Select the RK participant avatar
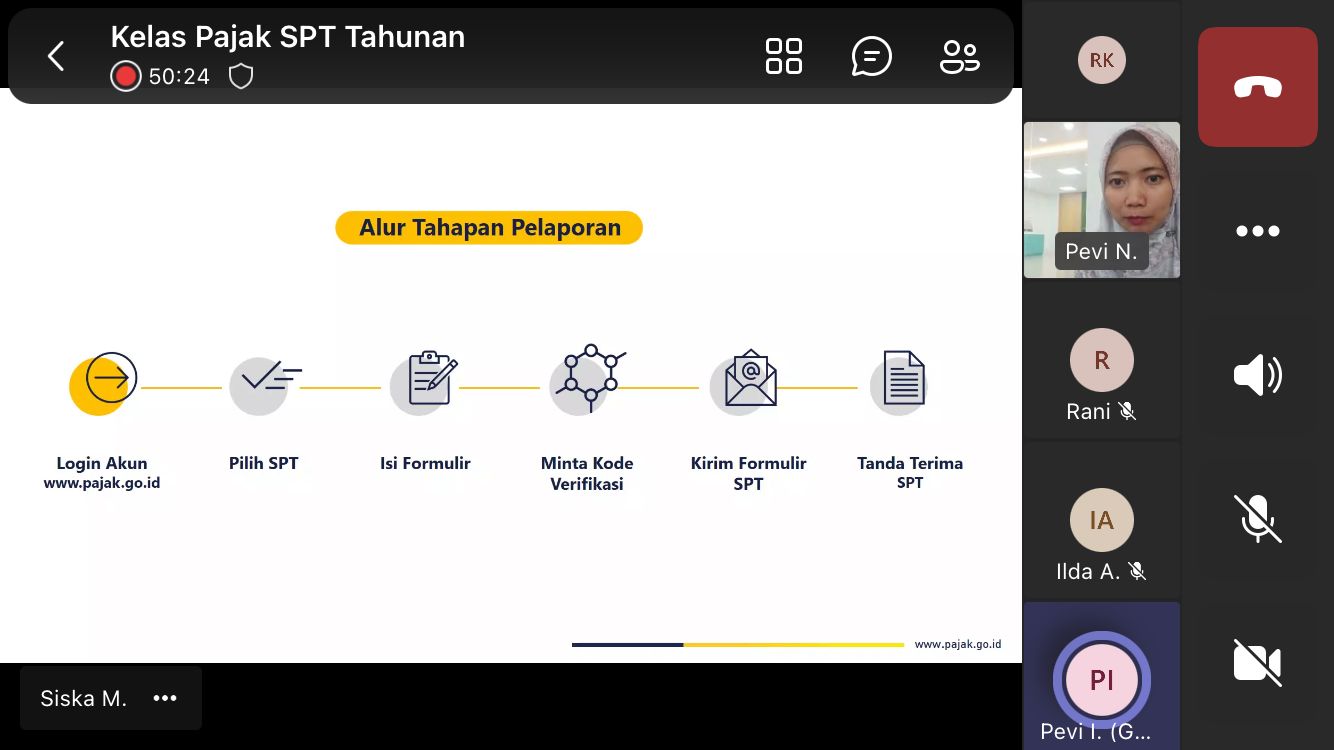 (x=1101, y=60)
